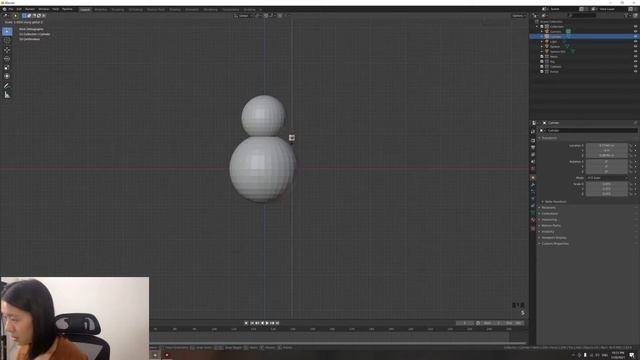Screen dimensions: 640x360
Task: Toggle snapping magnet in viewport header
Action: pyautogui.click(x=266, y=16)
